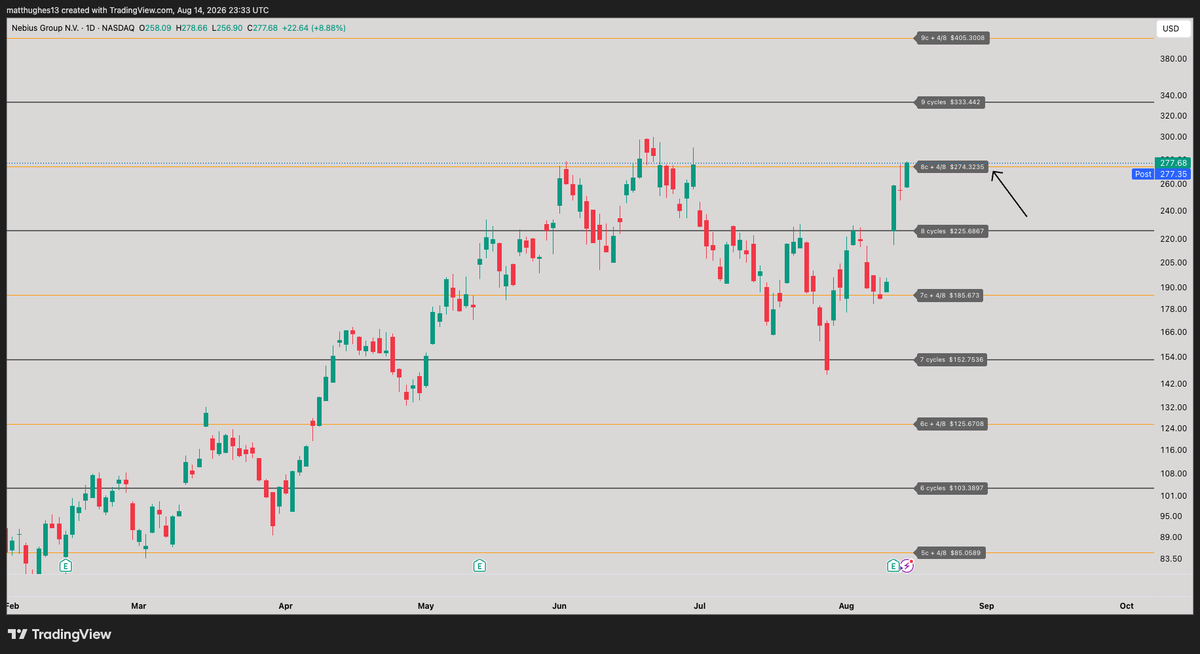Select the 8 cycles $225.6867 level label
The height and width of the screenshot is (654, 1200).
pos(952,231)
